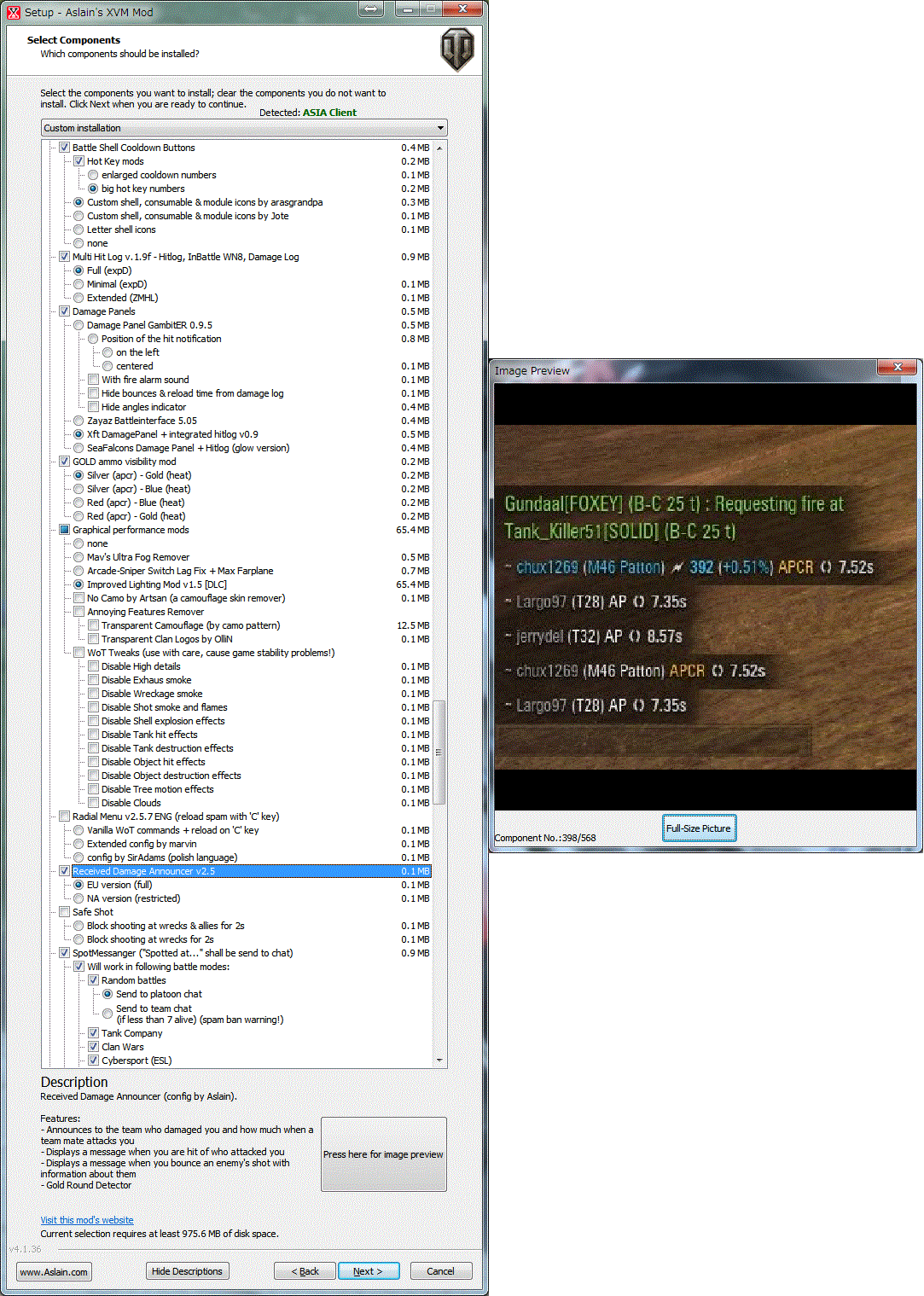Enable No Camo by Artsan checkbox
924x1296 pixels.
(x=78, y=598)
